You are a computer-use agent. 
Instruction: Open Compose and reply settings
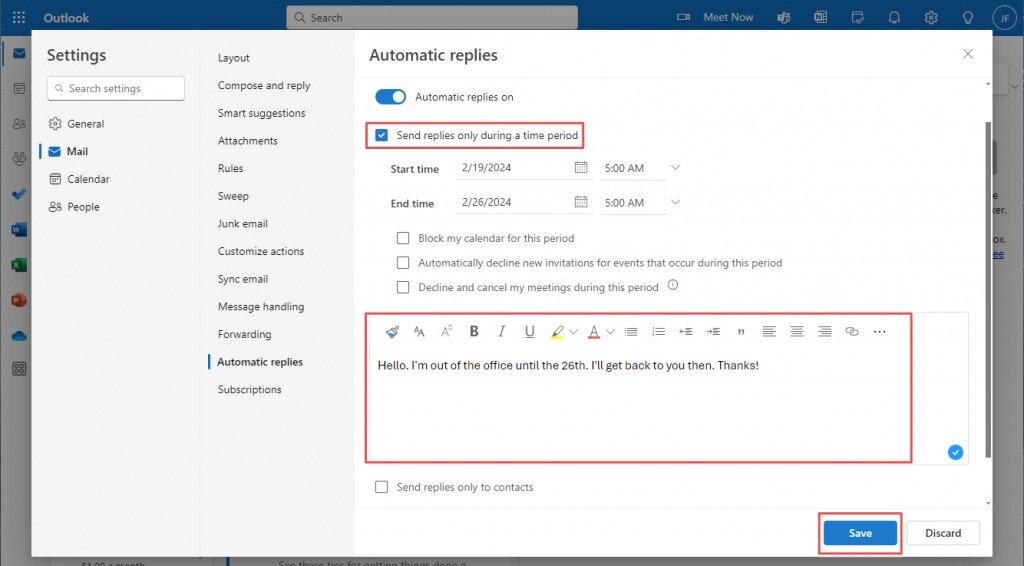(264, 86)
